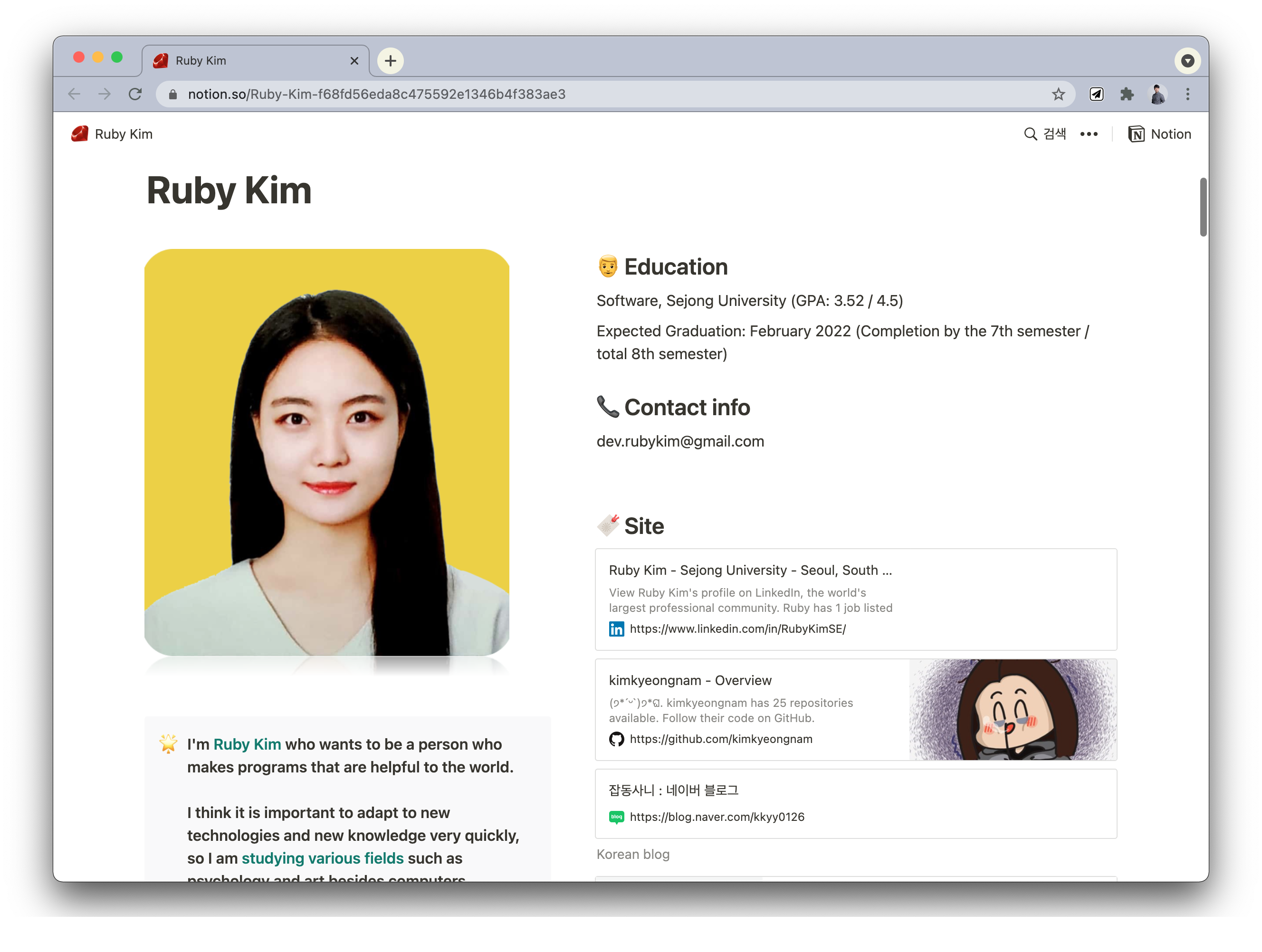Click the GitHub octocat icon
The width and height of the screenshot is (1262, 952).
click(x=616, y=739)
